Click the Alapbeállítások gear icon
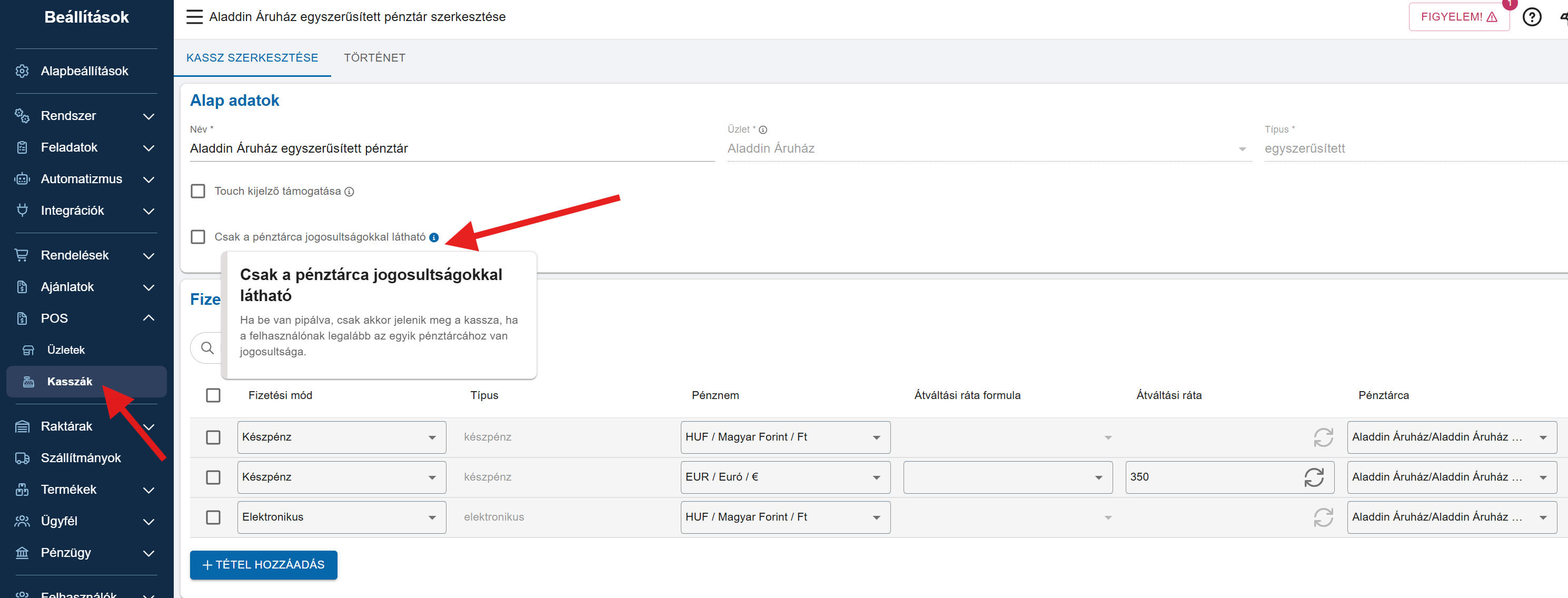 (23, 71)
